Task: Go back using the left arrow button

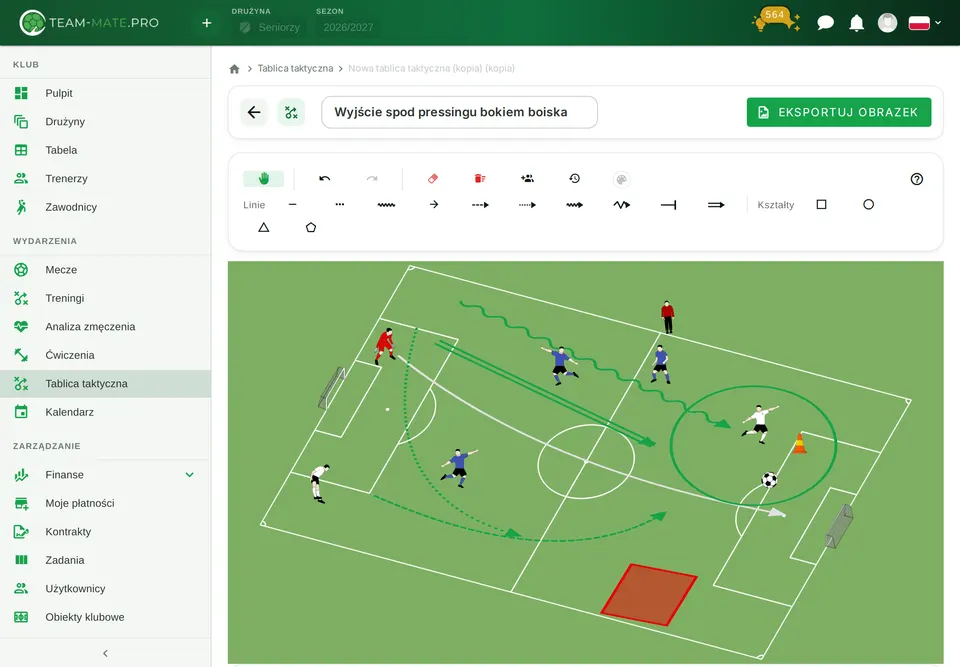Action: tap(254, 112)
